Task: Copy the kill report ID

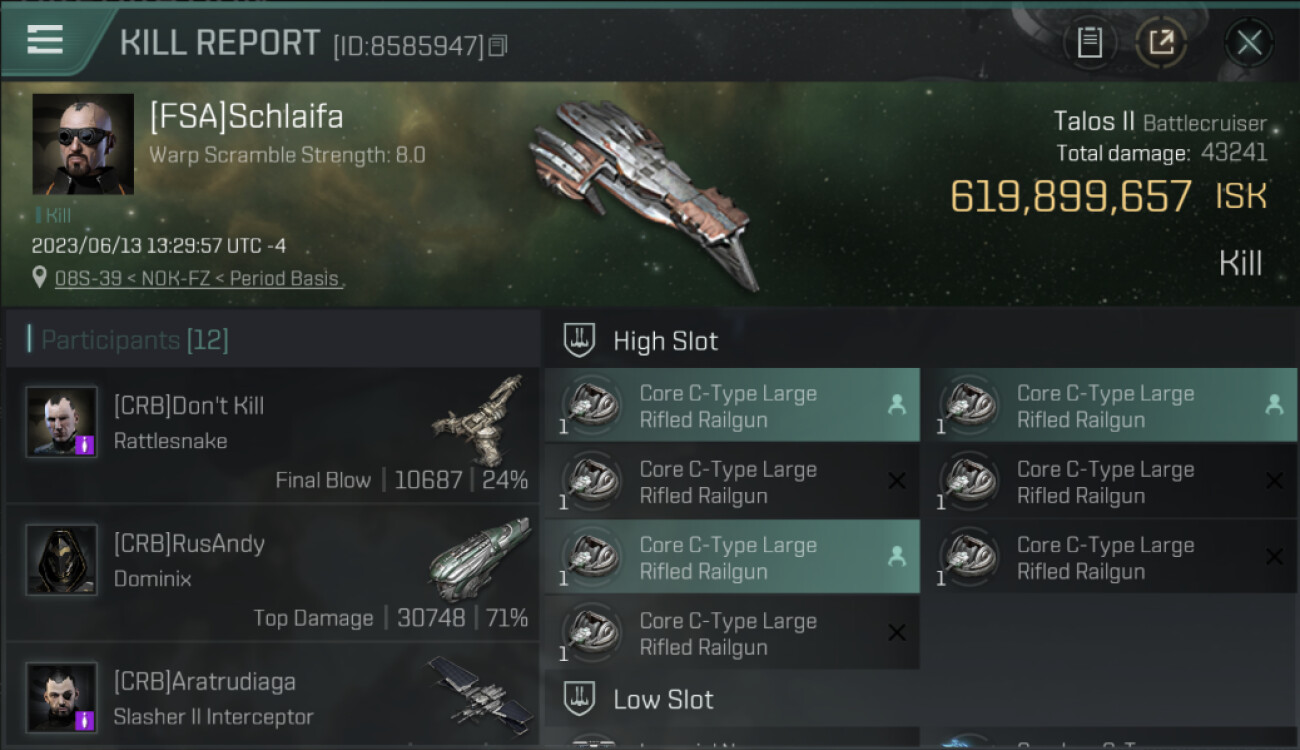Action: tap(498, 45)
